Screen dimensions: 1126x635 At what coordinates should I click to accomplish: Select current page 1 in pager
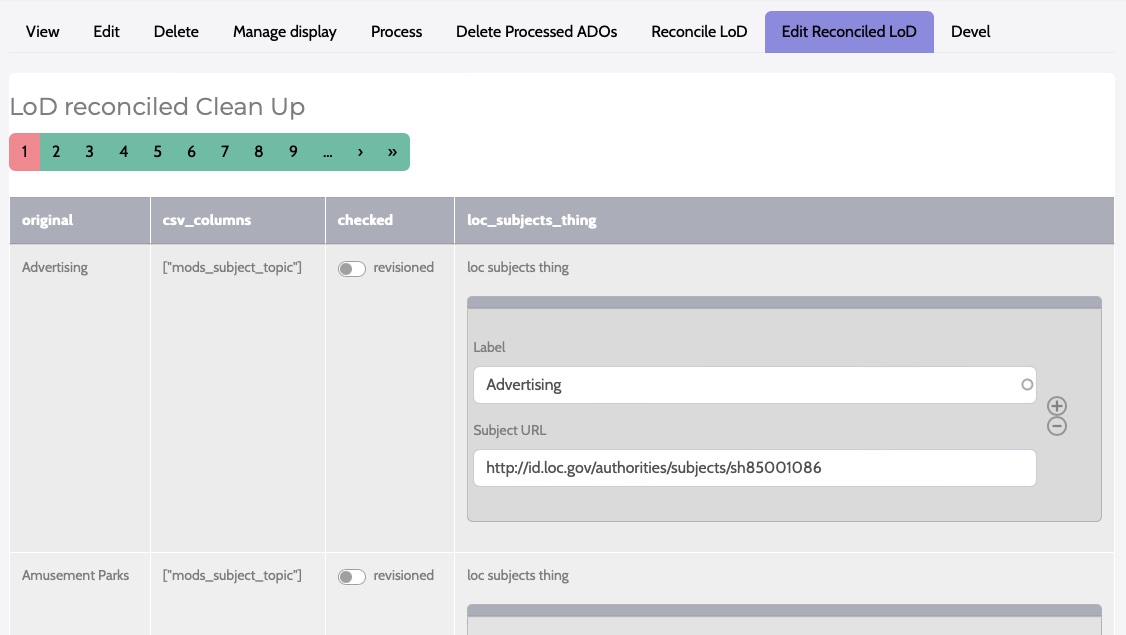[x=24, y=152]
